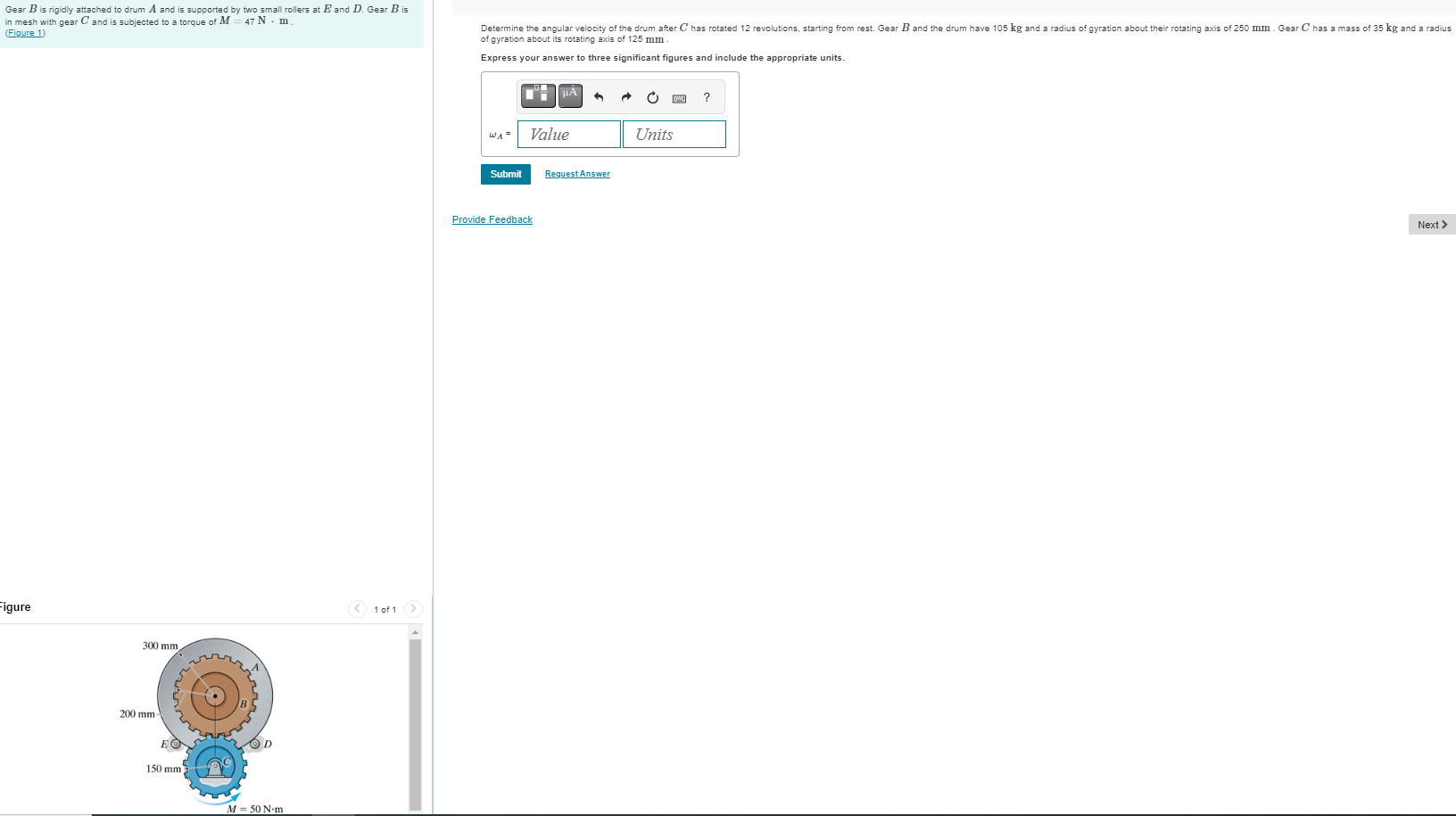Open keyboard shortcuts from the answer toolbar
The image size is (1456, 816).
(x=679, y=98)
